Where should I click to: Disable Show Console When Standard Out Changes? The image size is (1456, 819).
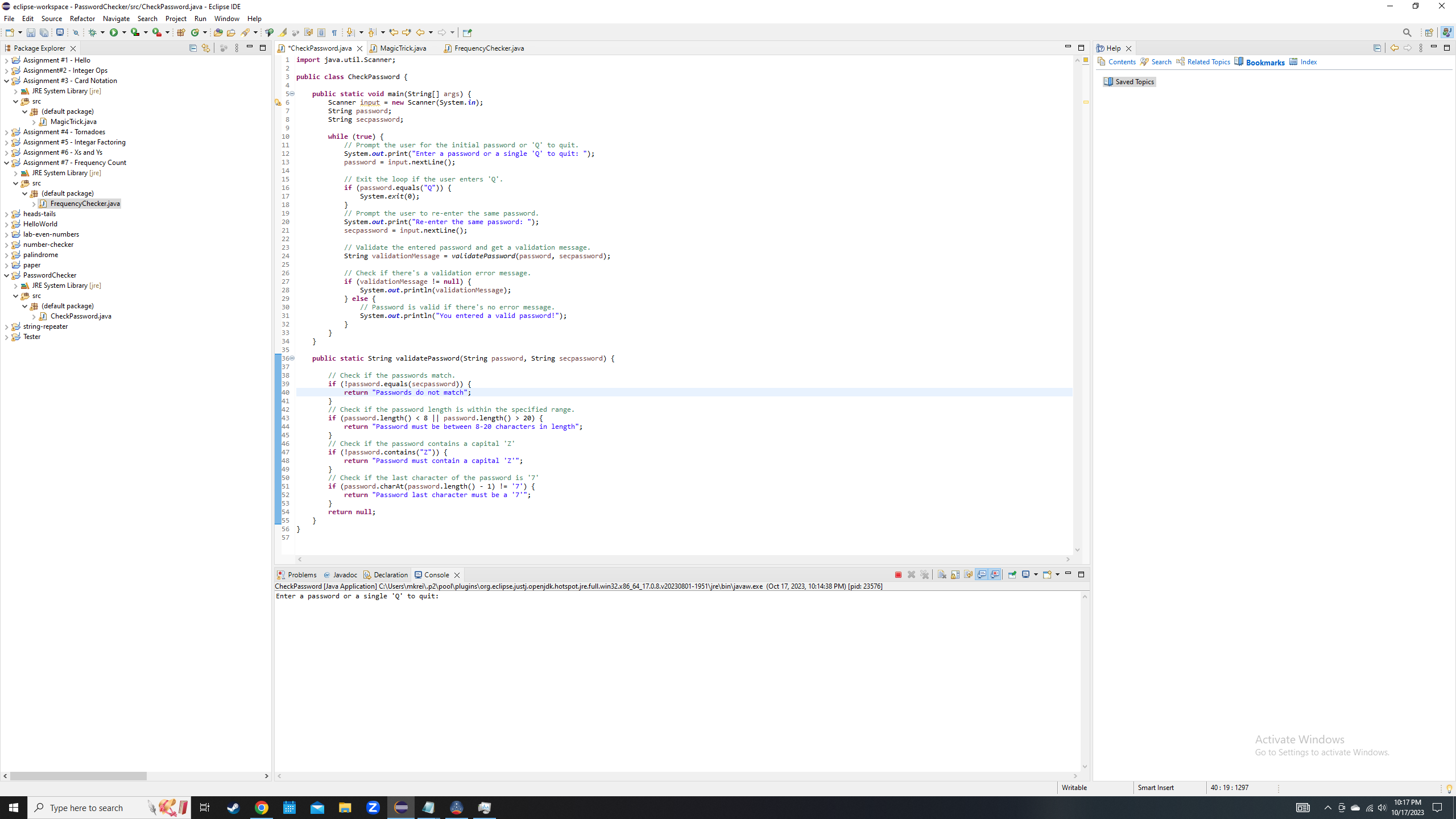pos(982,575)
